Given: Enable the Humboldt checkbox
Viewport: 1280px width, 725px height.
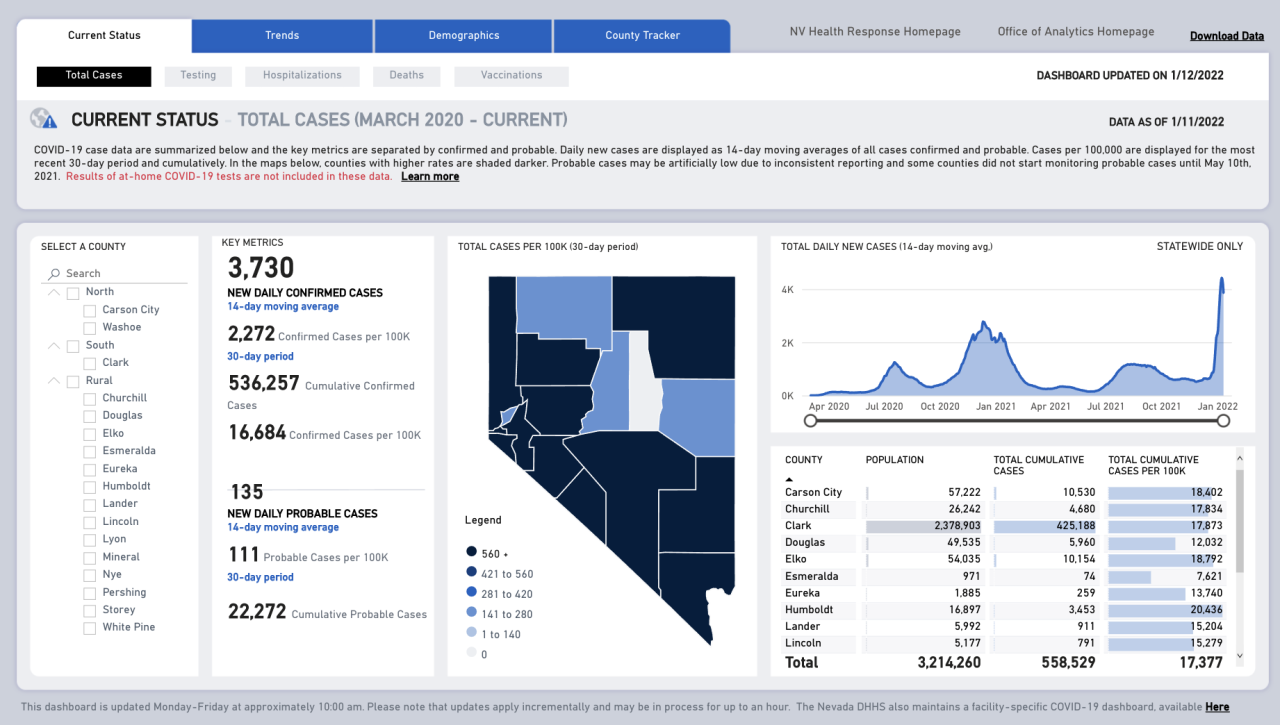Looking at the screenshot, I should (x=90, y=486).
